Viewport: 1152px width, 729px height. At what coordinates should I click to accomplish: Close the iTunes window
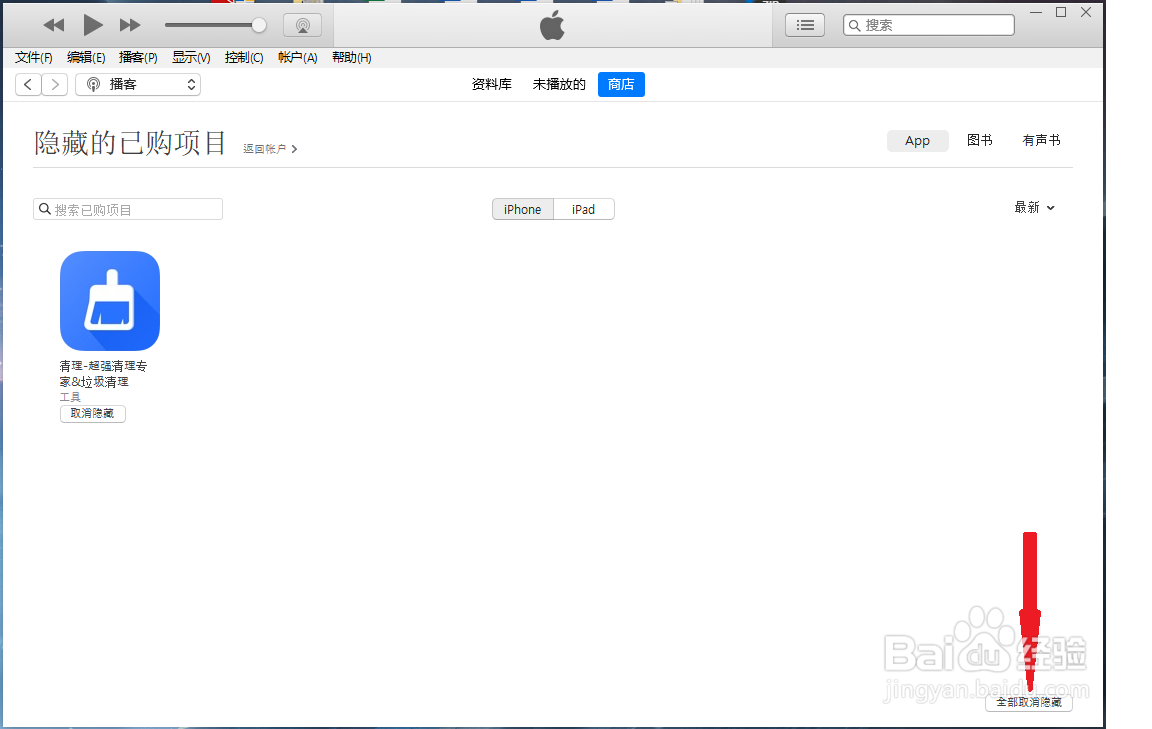click(1086, 12)
